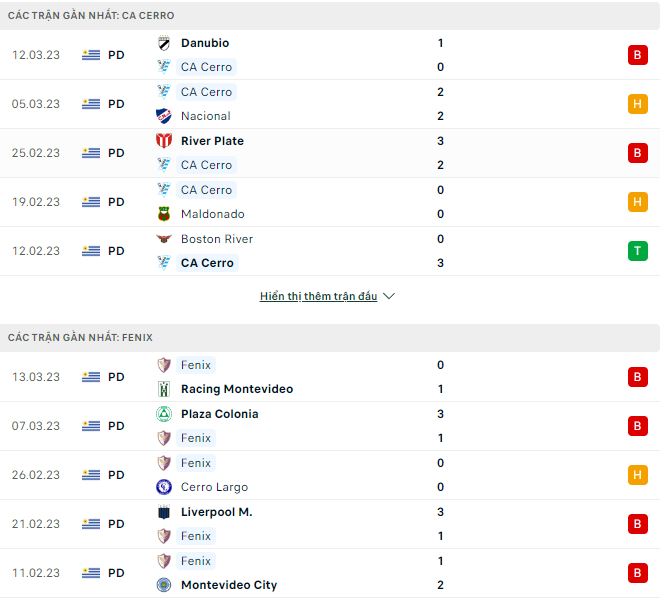This screenshot has height=600, width=665.
Task: Expand the show more matches chevron
Action: click(x=389, y=297)
